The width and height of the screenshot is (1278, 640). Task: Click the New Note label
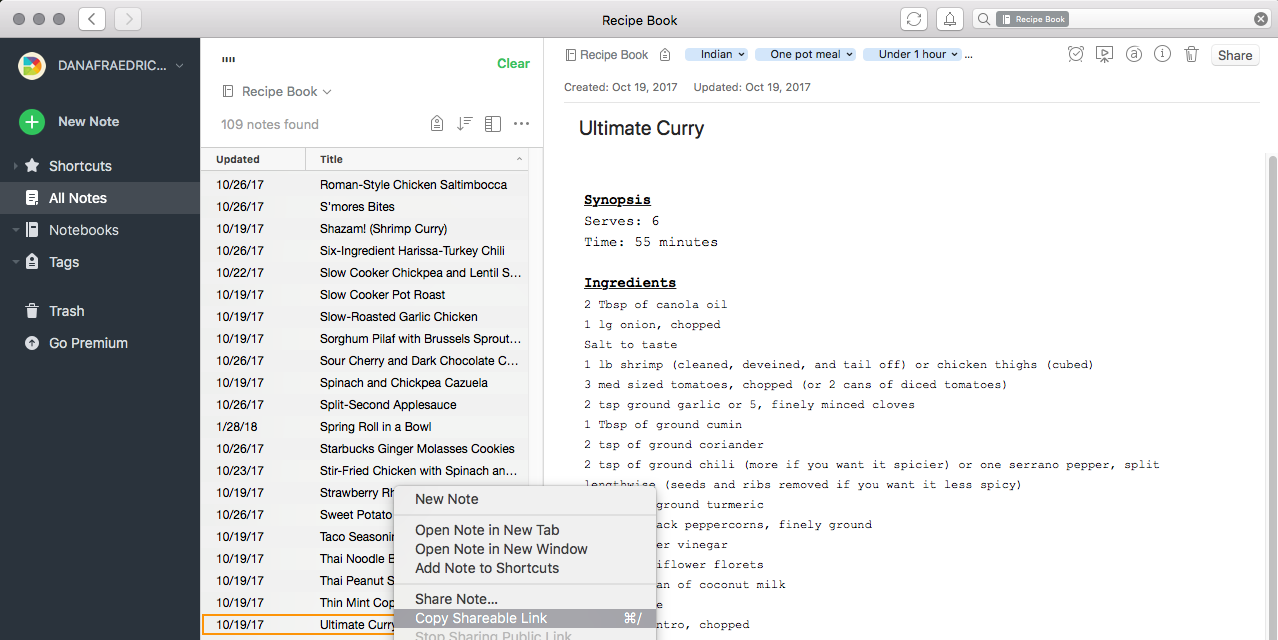pos(88,121)
